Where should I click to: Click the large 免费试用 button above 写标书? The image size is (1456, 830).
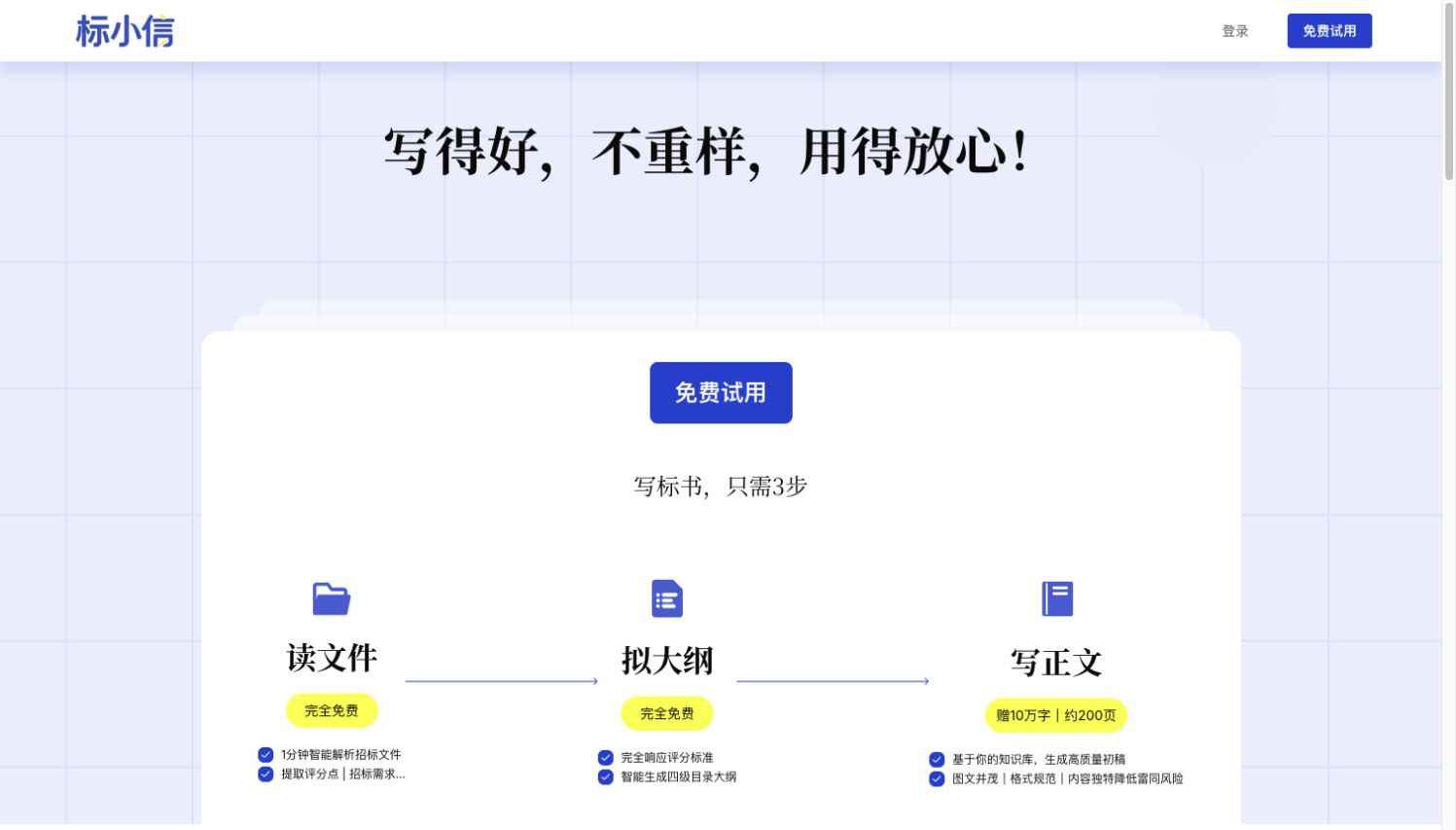click(x=721, y=392)
